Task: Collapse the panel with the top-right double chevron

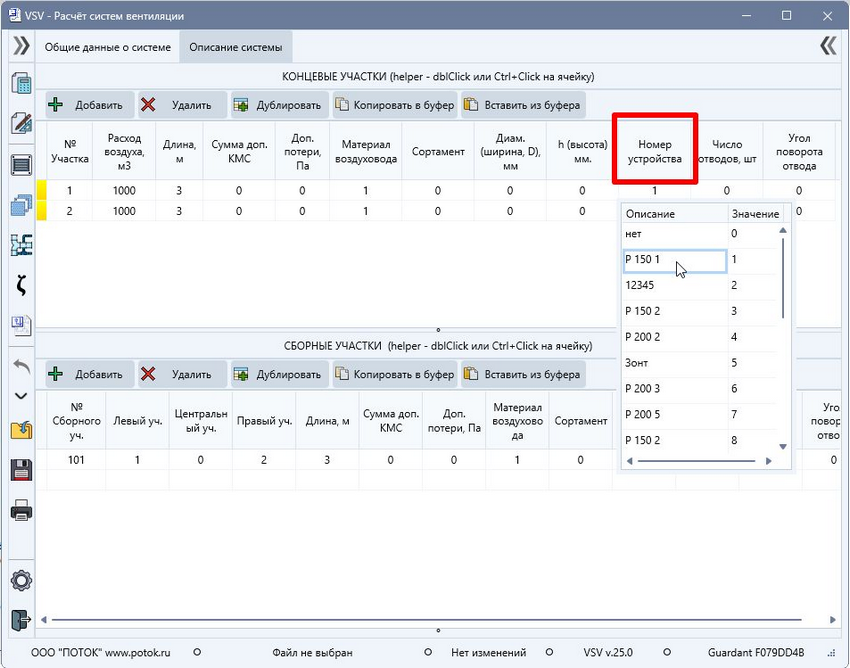Action: [x=828, y=46]
